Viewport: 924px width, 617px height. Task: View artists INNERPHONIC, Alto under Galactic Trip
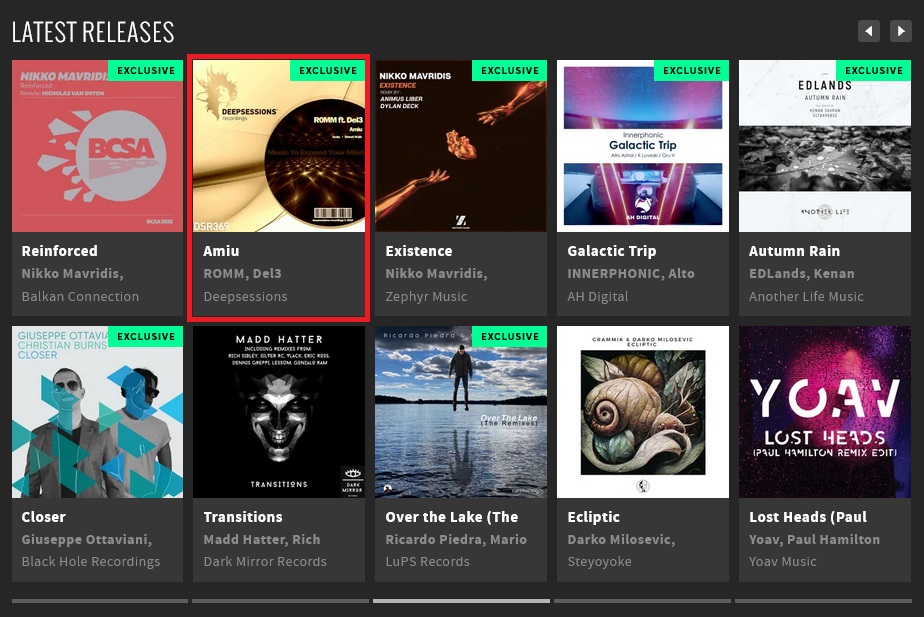631,273
